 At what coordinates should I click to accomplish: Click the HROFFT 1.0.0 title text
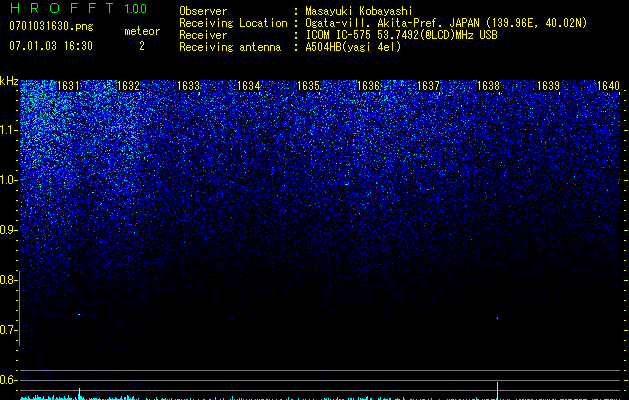[x=78, y=8]
